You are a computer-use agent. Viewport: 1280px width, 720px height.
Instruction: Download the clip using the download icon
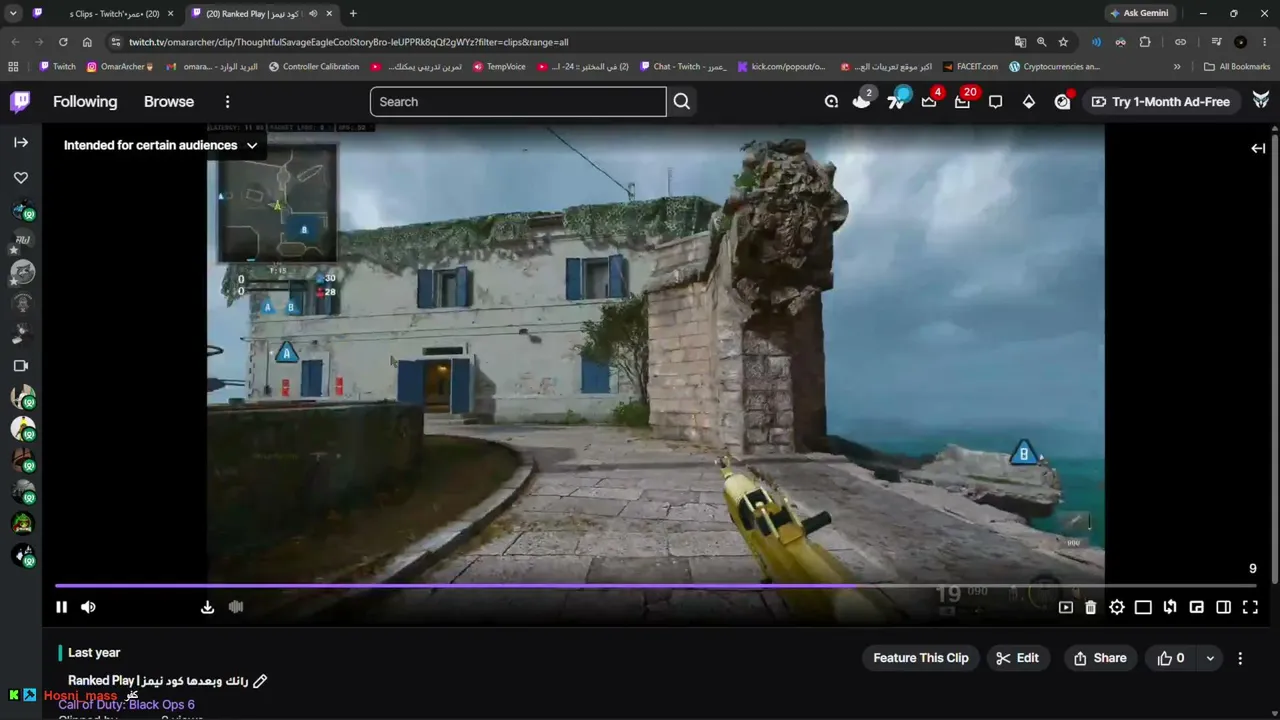pyautogui.click(x=207, y=607)
